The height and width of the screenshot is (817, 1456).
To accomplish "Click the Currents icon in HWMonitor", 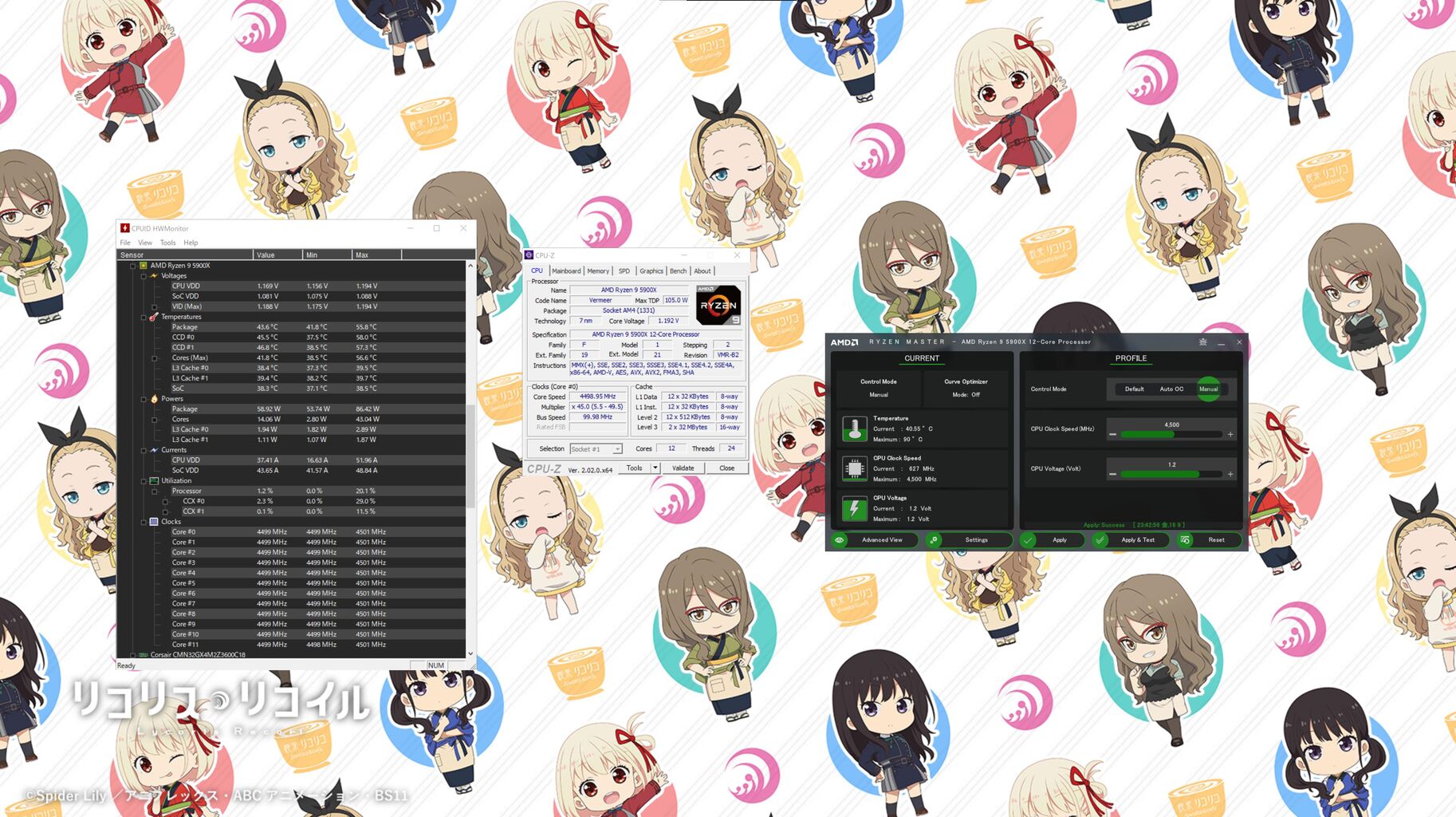I will click(x=154, y=450).
